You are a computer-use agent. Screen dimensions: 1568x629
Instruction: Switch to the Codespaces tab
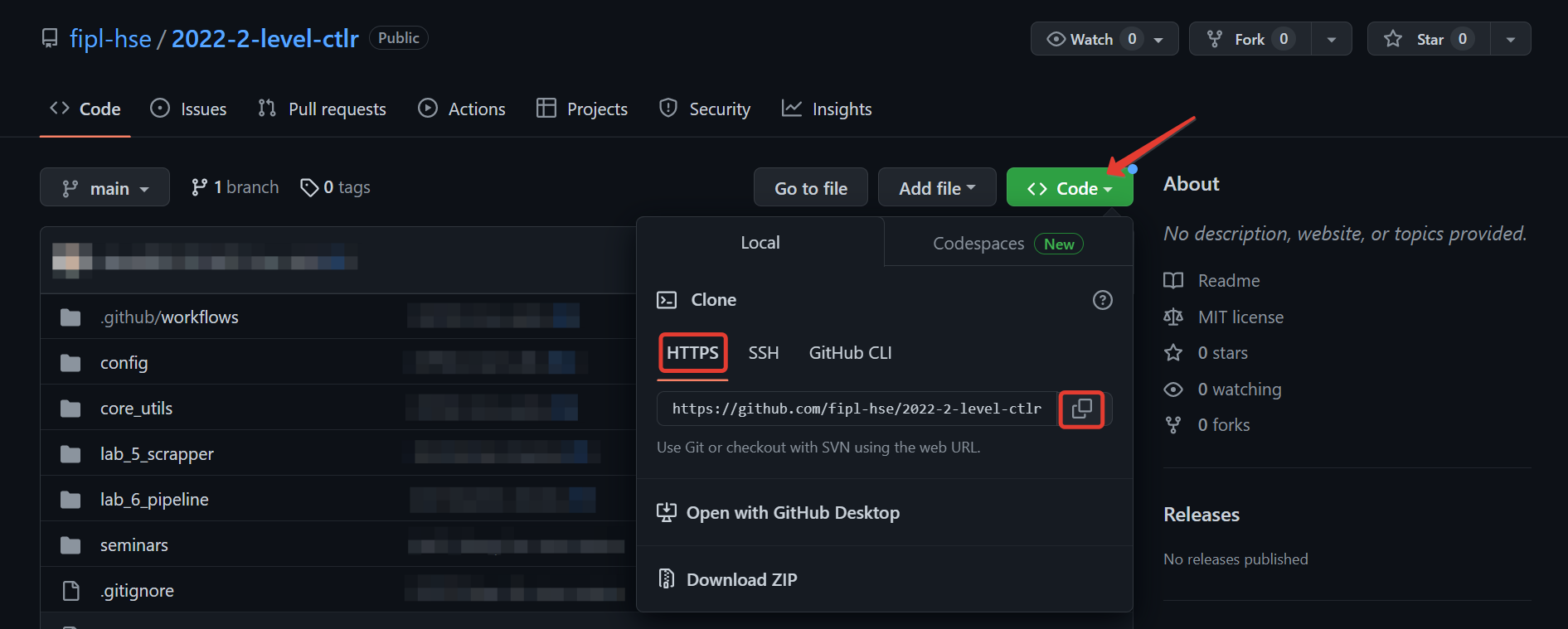pos(1008,244)
